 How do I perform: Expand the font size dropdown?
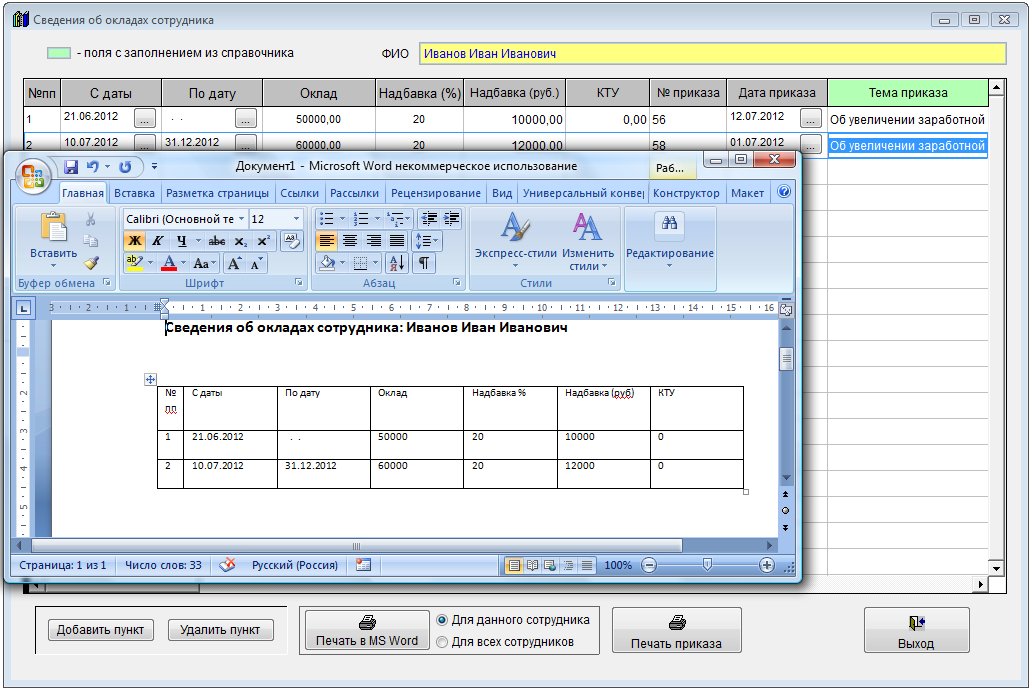tap(296, 219)
